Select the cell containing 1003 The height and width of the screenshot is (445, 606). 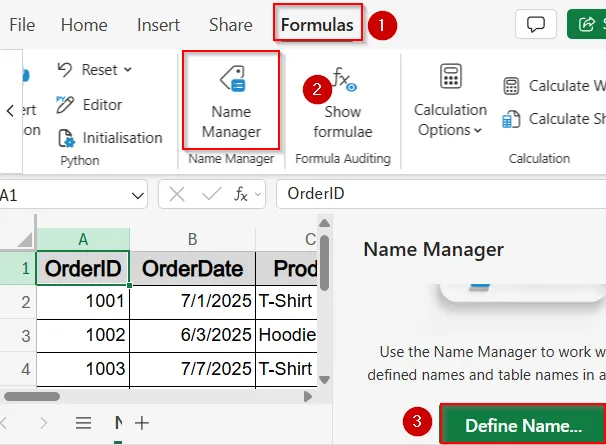[x=83, y=369]
